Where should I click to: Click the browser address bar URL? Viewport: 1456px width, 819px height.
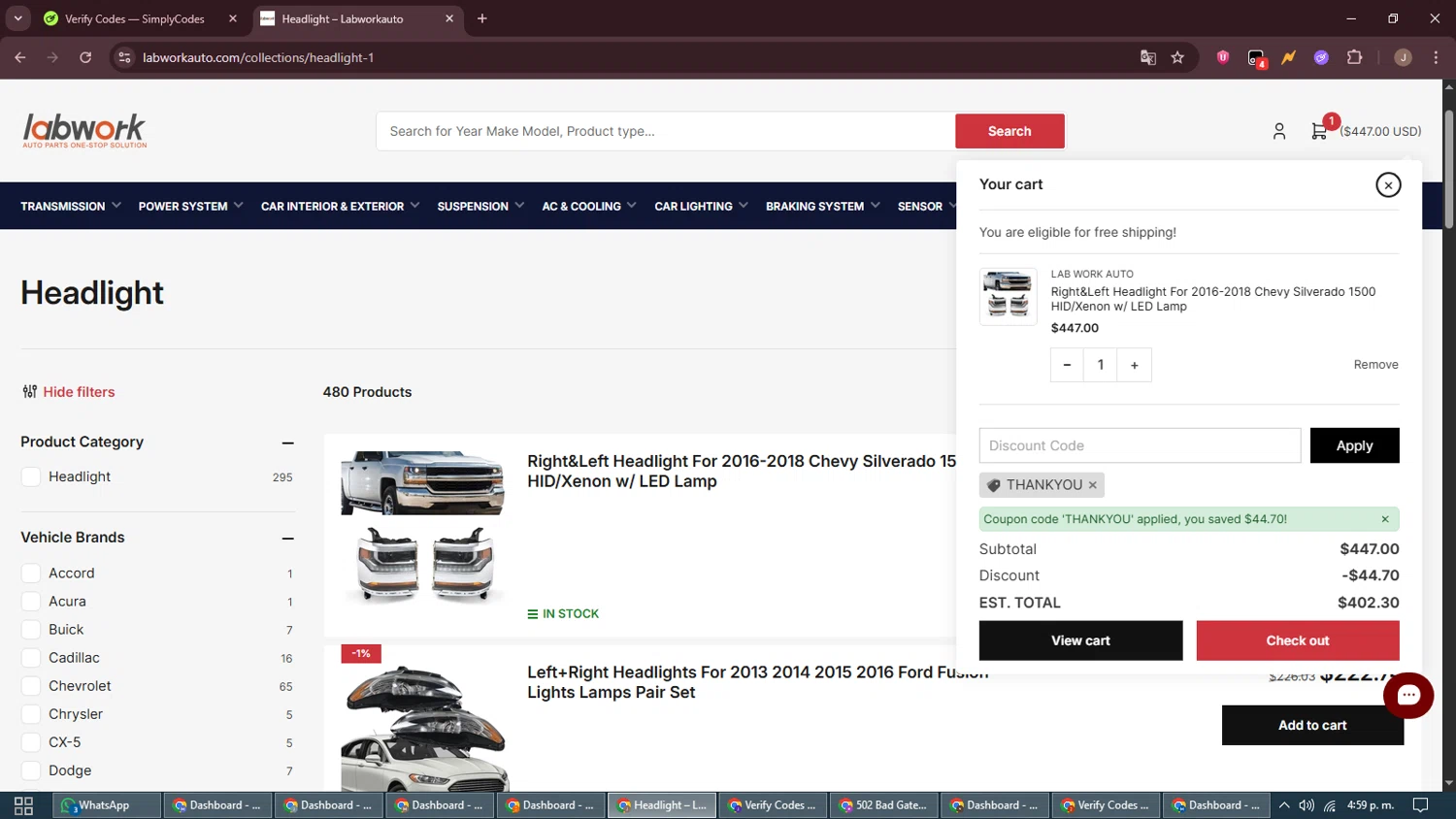pyautogui.click(x=258, y=57)
